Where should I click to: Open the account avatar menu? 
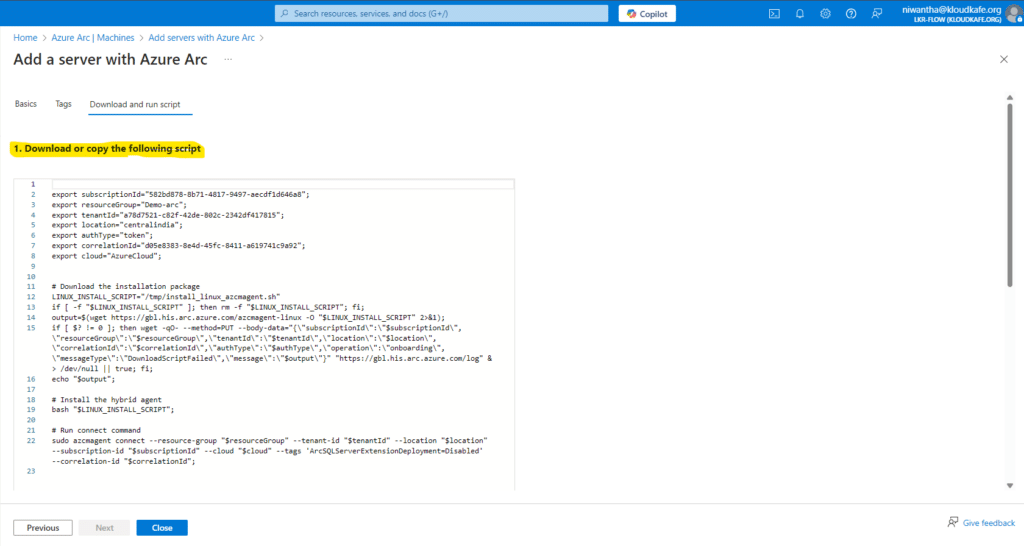pos(1013,14)
